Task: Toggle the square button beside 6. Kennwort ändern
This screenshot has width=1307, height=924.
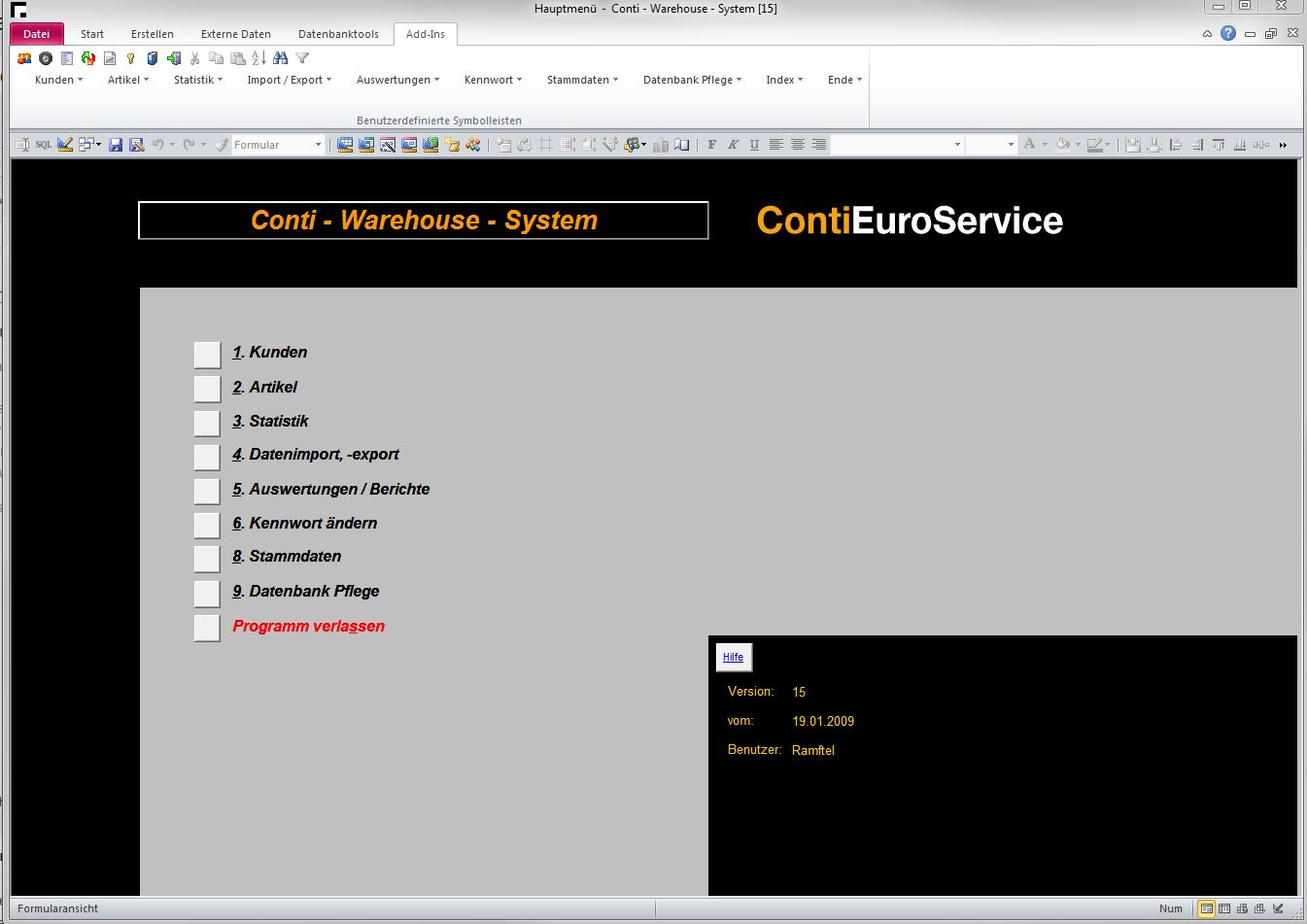Action: tap(207, 525)
